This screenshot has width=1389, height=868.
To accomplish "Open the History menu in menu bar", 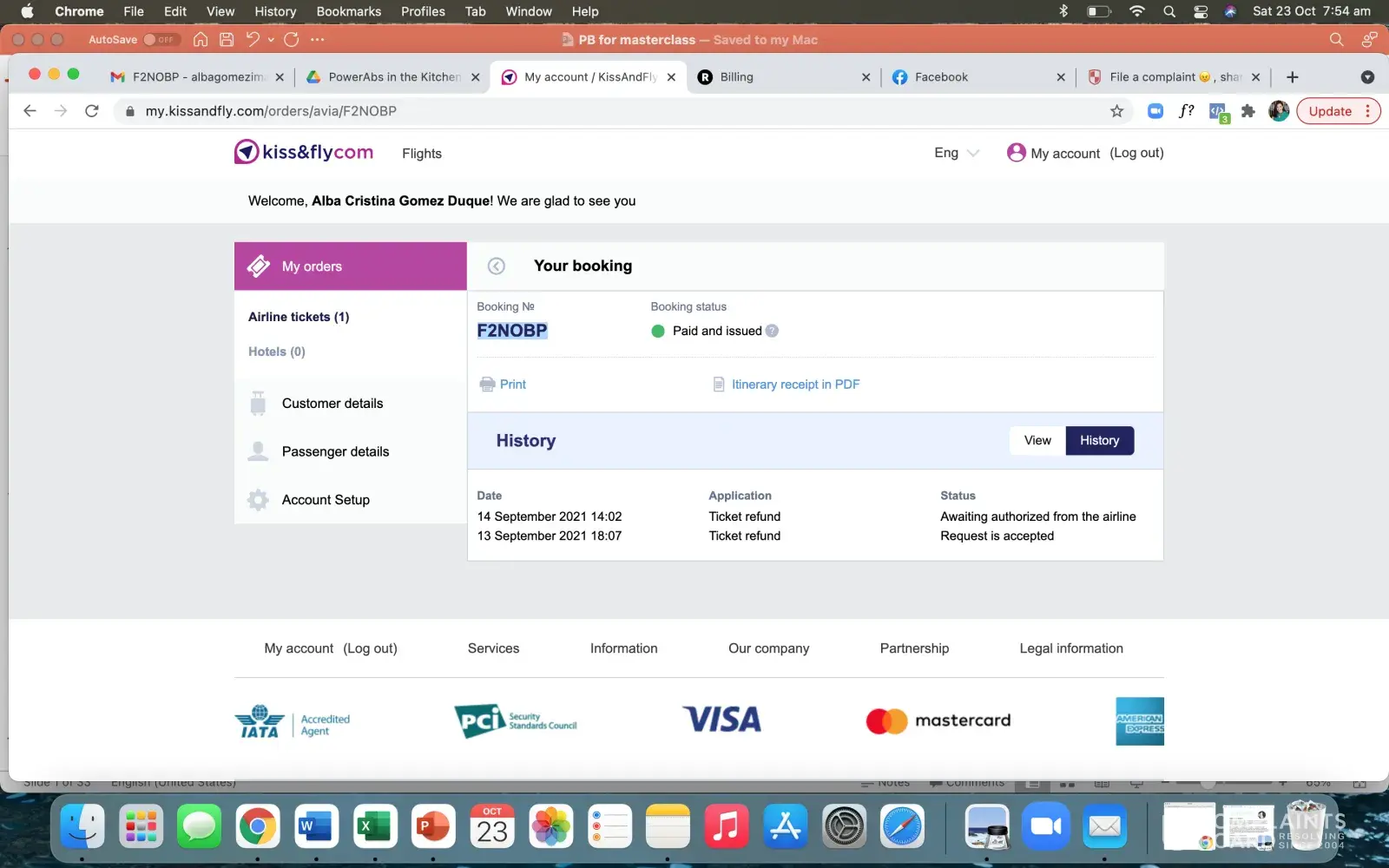I will [x=275, y=11].
